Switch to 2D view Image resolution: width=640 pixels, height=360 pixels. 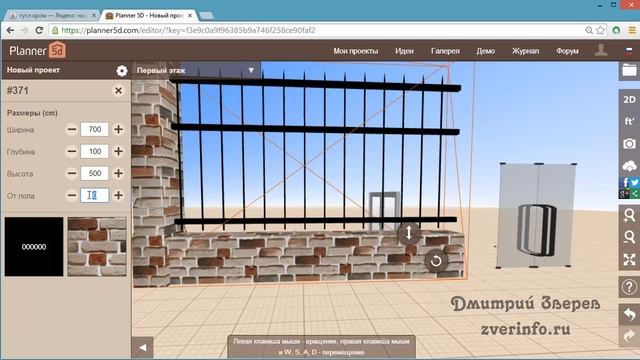[629, 100]
